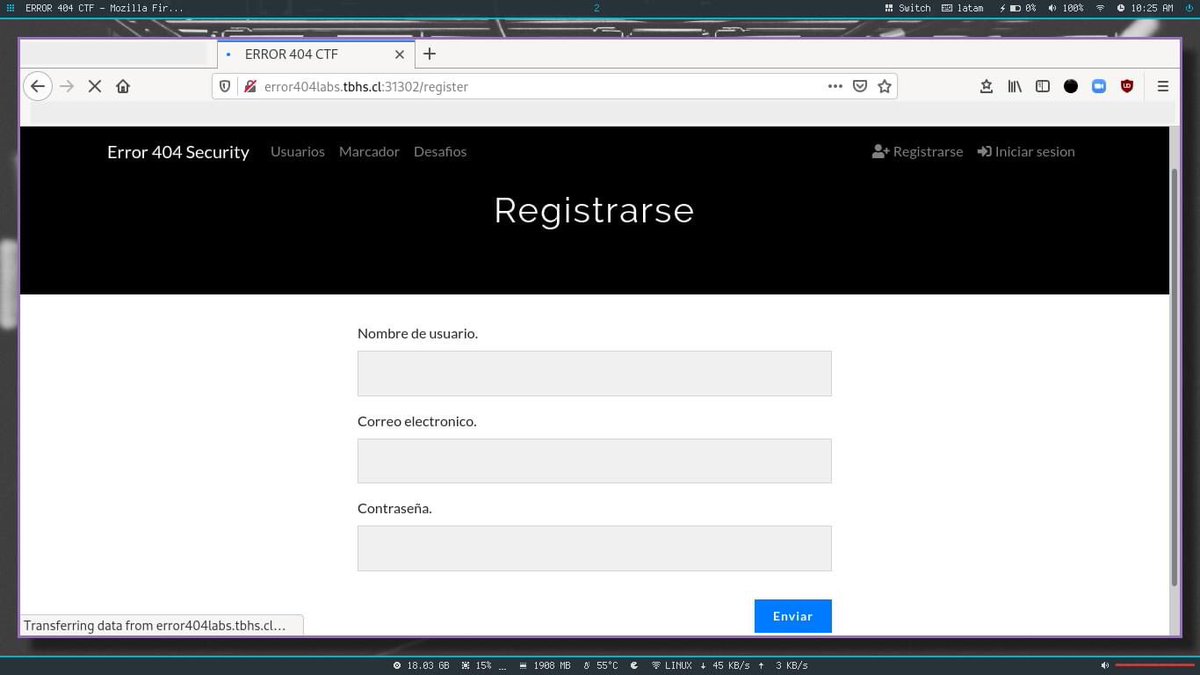The height and width of the screenshot is (675, 1200).
Task: Click the window title in top bar
Action: 104,7
